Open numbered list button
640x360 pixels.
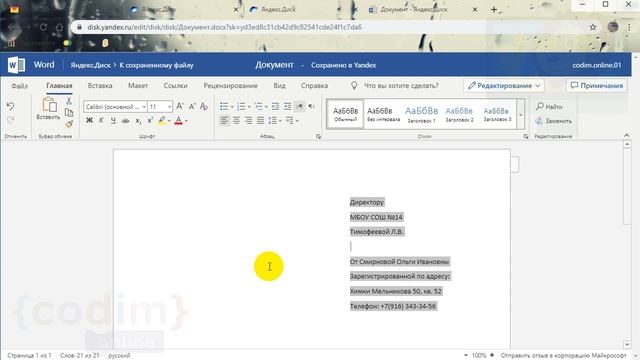coord(241,107)
